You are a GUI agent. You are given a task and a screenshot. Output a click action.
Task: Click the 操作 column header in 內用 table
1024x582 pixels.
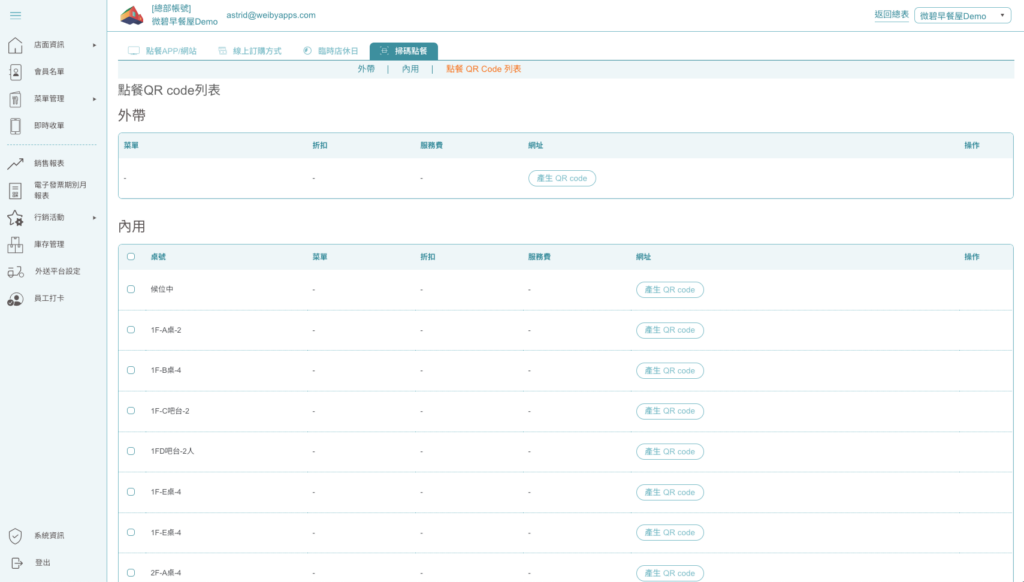click(972, 257)
